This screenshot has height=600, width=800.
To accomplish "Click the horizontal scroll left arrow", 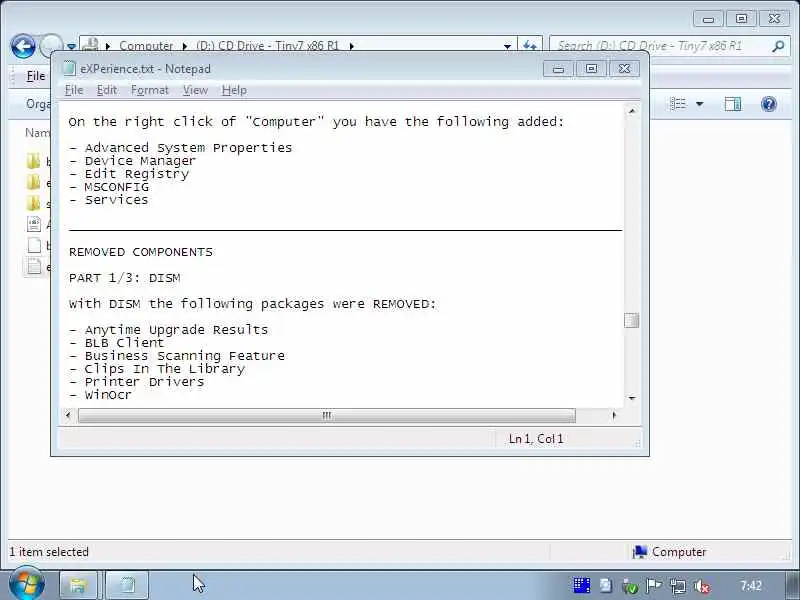I will (x=68, y=415).
